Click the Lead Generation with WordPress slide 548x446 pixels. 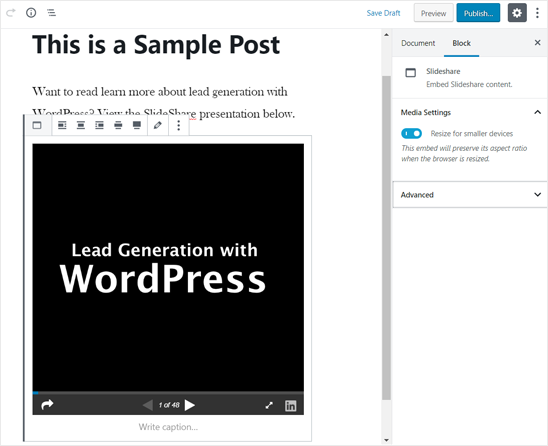168,267
